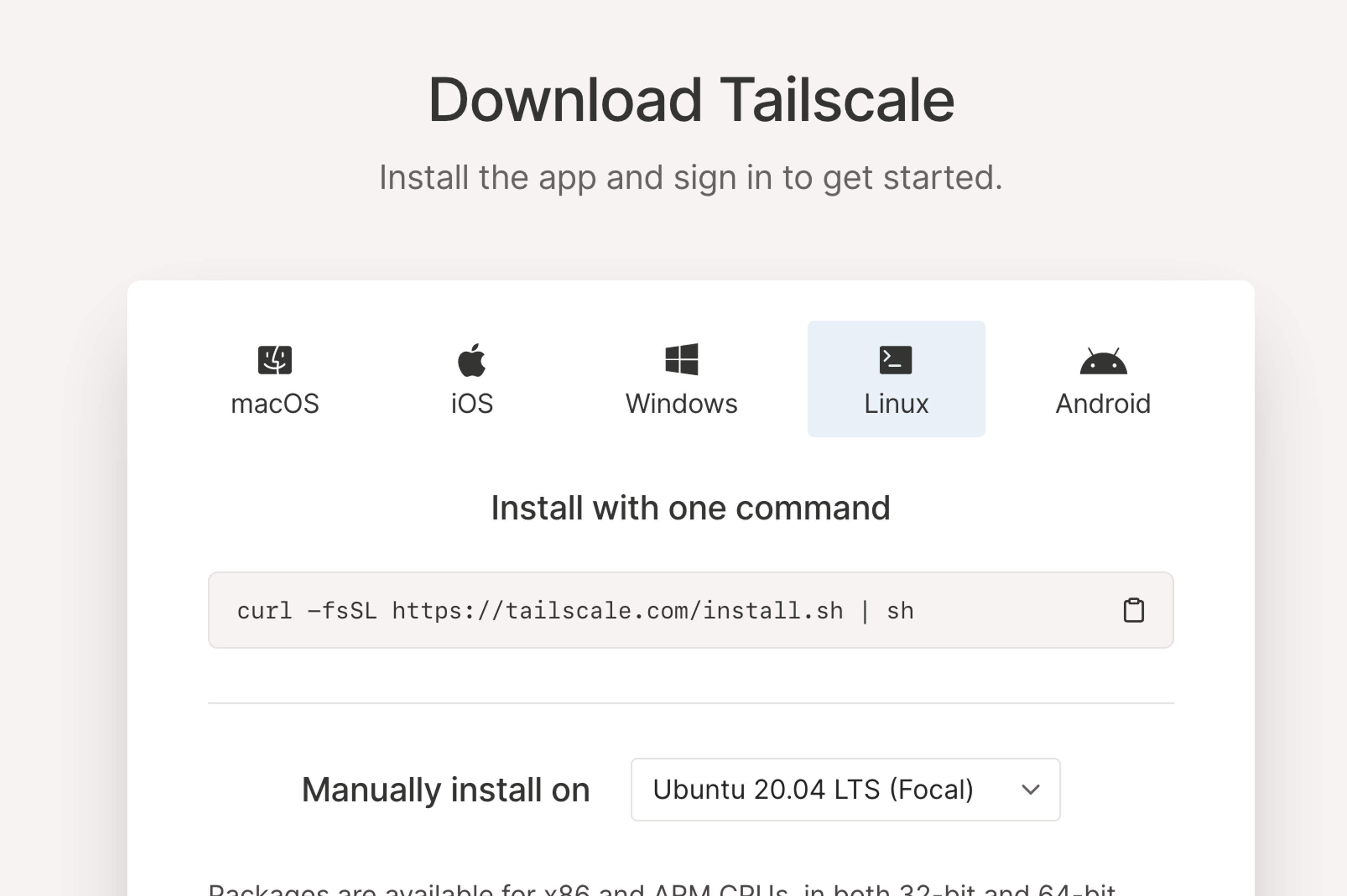This screenshot has height=896, width=1347.
Task: Click the "Manually install on" label
Action: tap(445, 790)
